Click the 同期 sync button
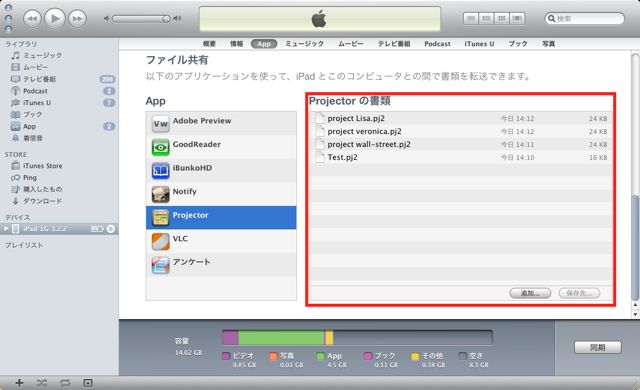 (x=598, y=347)
